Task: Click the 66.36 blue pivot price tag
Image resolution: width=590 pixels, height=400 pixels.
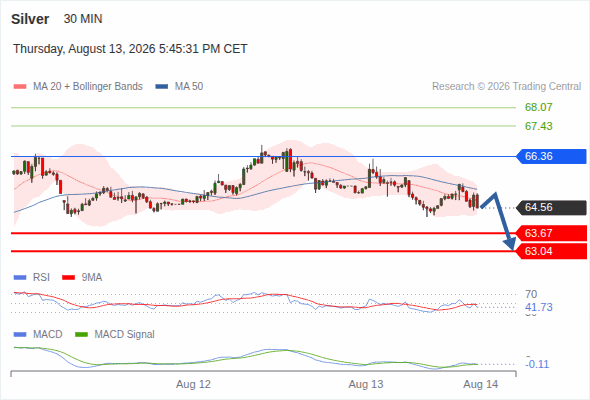Action: click(x=551, y=156)
